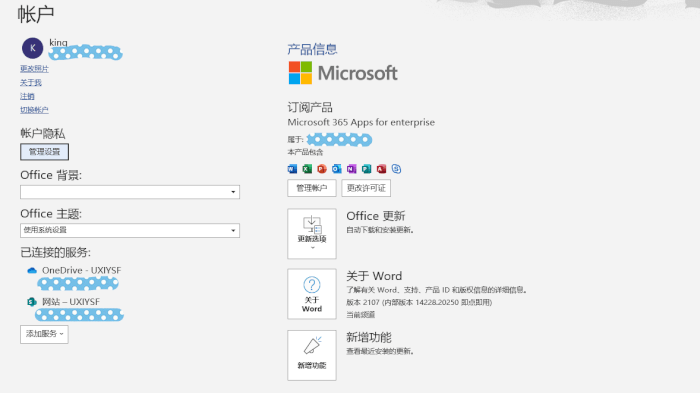
Task: Click the 更改许可证 button
Action: 366,188
